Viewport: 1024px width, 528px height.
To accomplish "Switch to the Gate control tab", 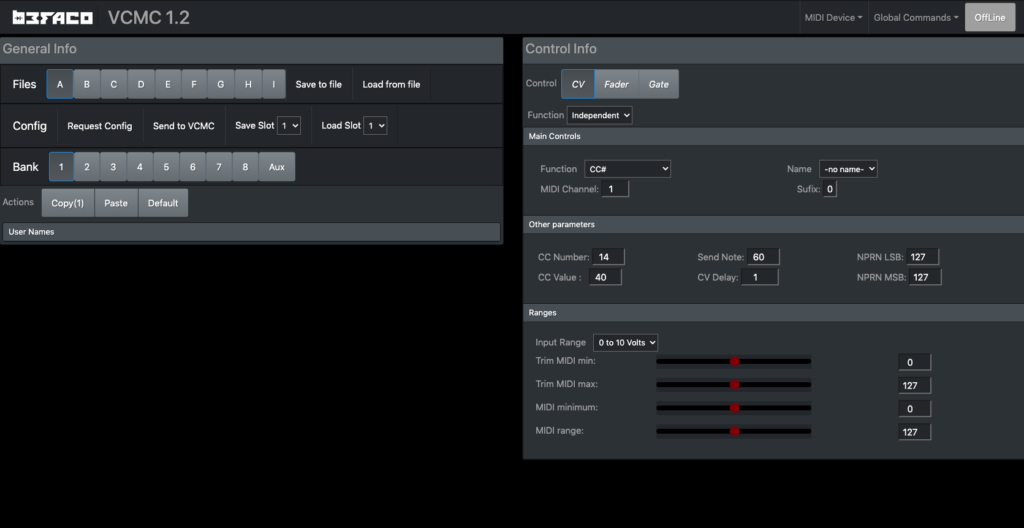I will pos(658,84).
